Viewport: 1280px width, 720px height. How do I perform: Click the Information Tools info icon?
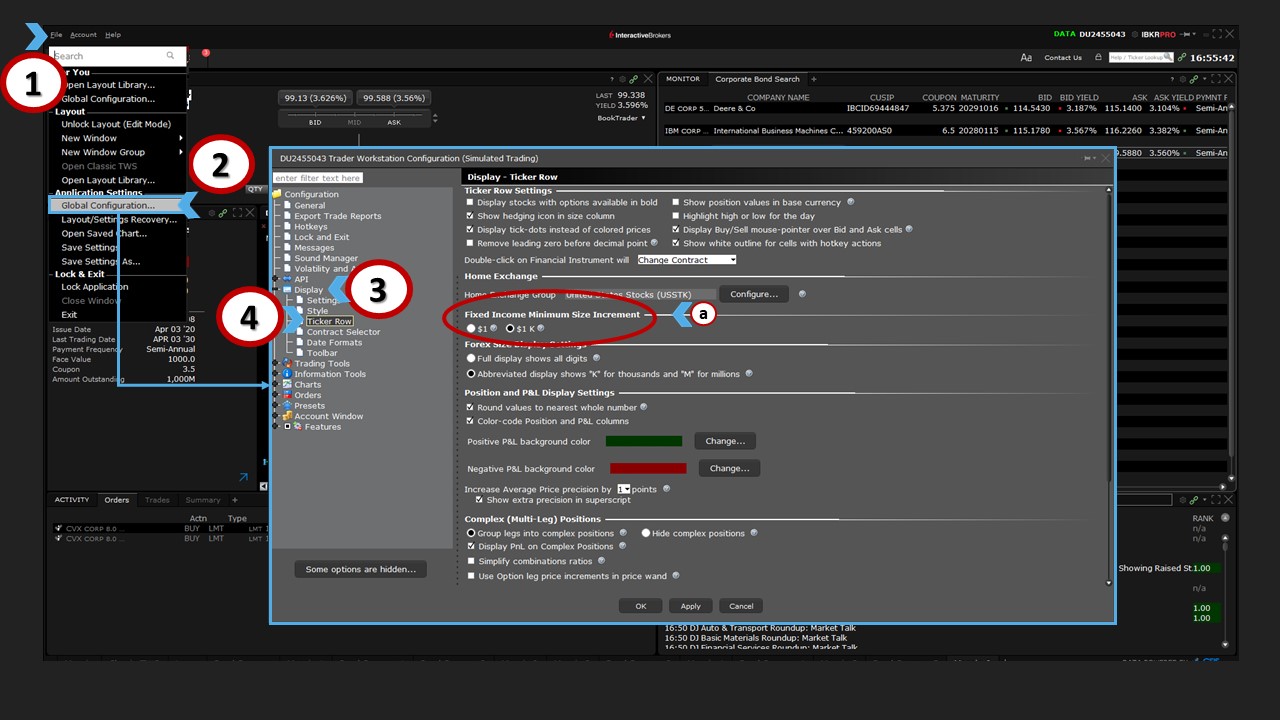coord(287,374)
